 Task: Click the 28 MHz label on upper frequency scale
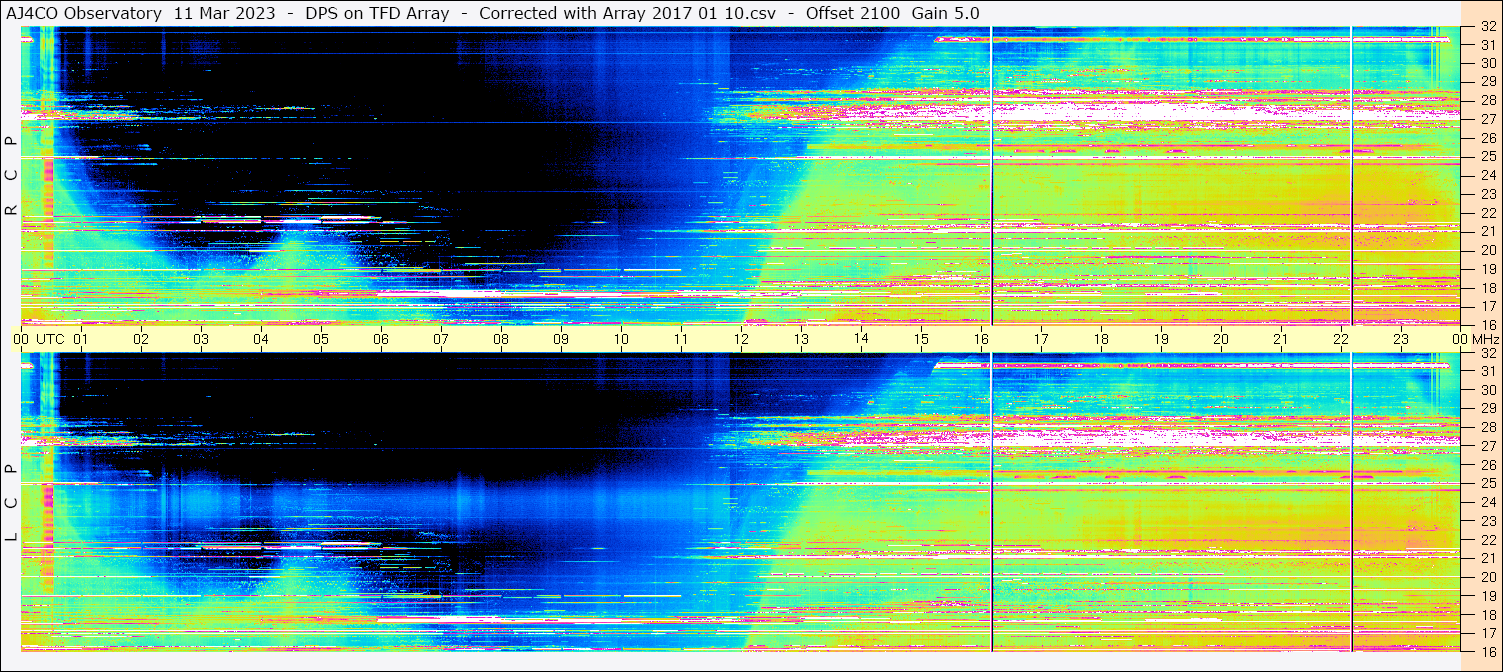pos(1487,100)
